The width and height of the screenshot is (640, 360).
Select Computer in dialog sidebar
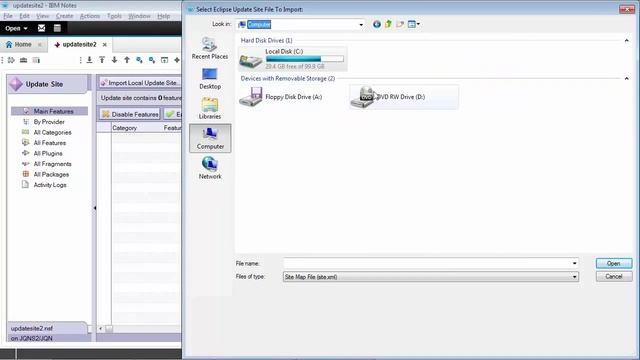pyautogui.click(x=210, y=138)
